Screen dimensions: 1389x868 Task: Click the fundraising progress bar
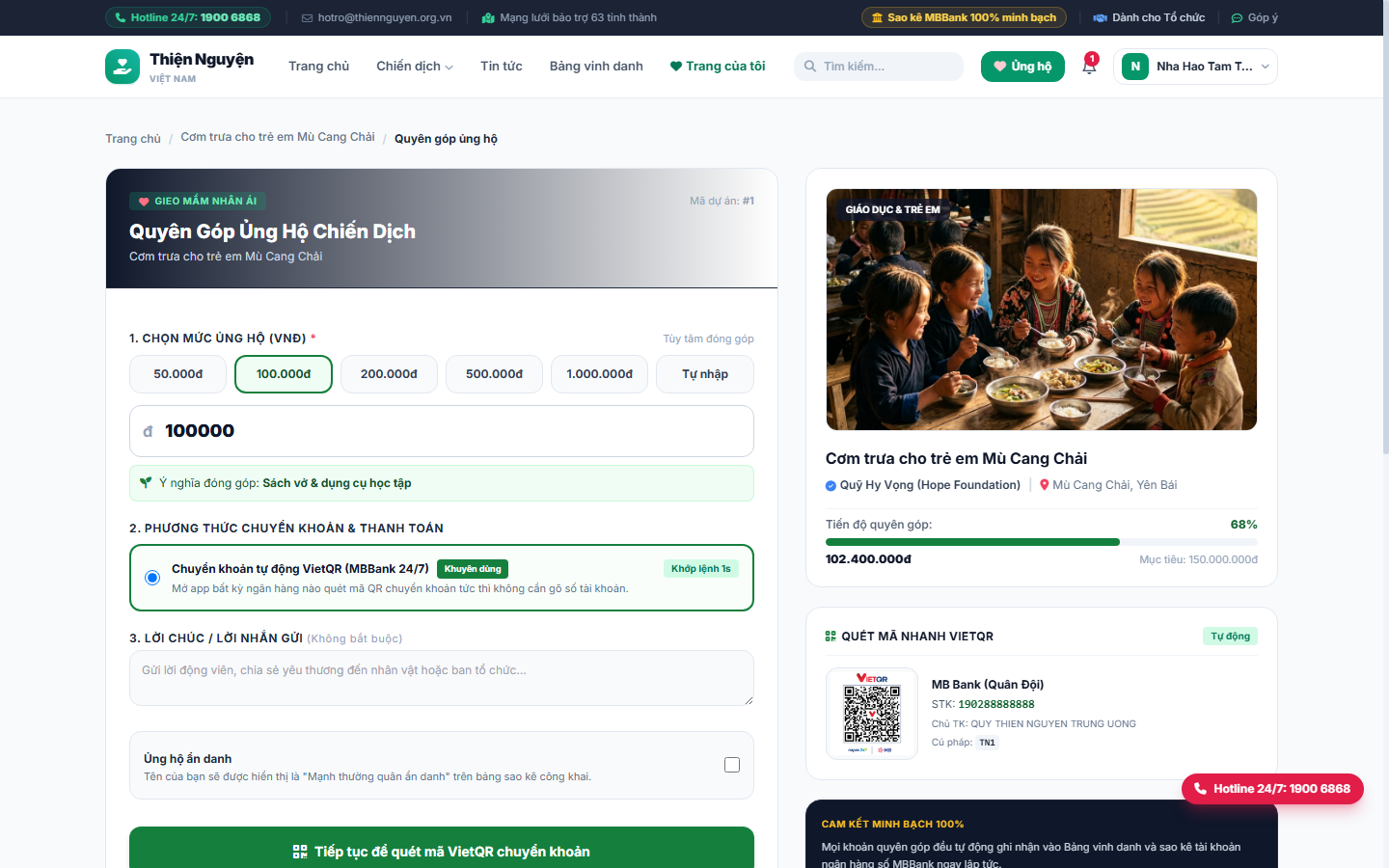[x=1042, y=542]
